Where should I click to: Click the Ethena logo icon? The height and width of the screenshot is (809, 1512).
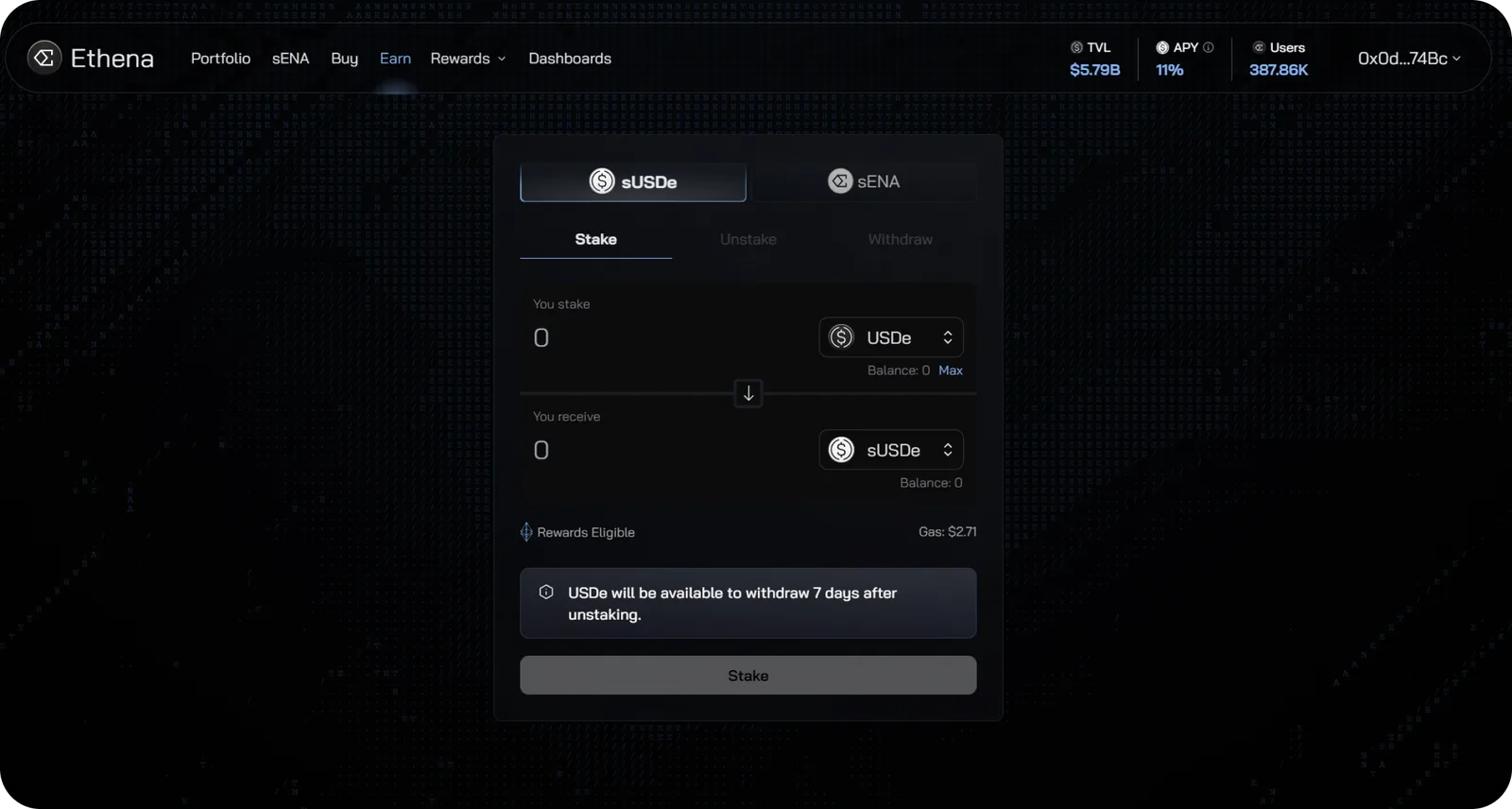43,58
